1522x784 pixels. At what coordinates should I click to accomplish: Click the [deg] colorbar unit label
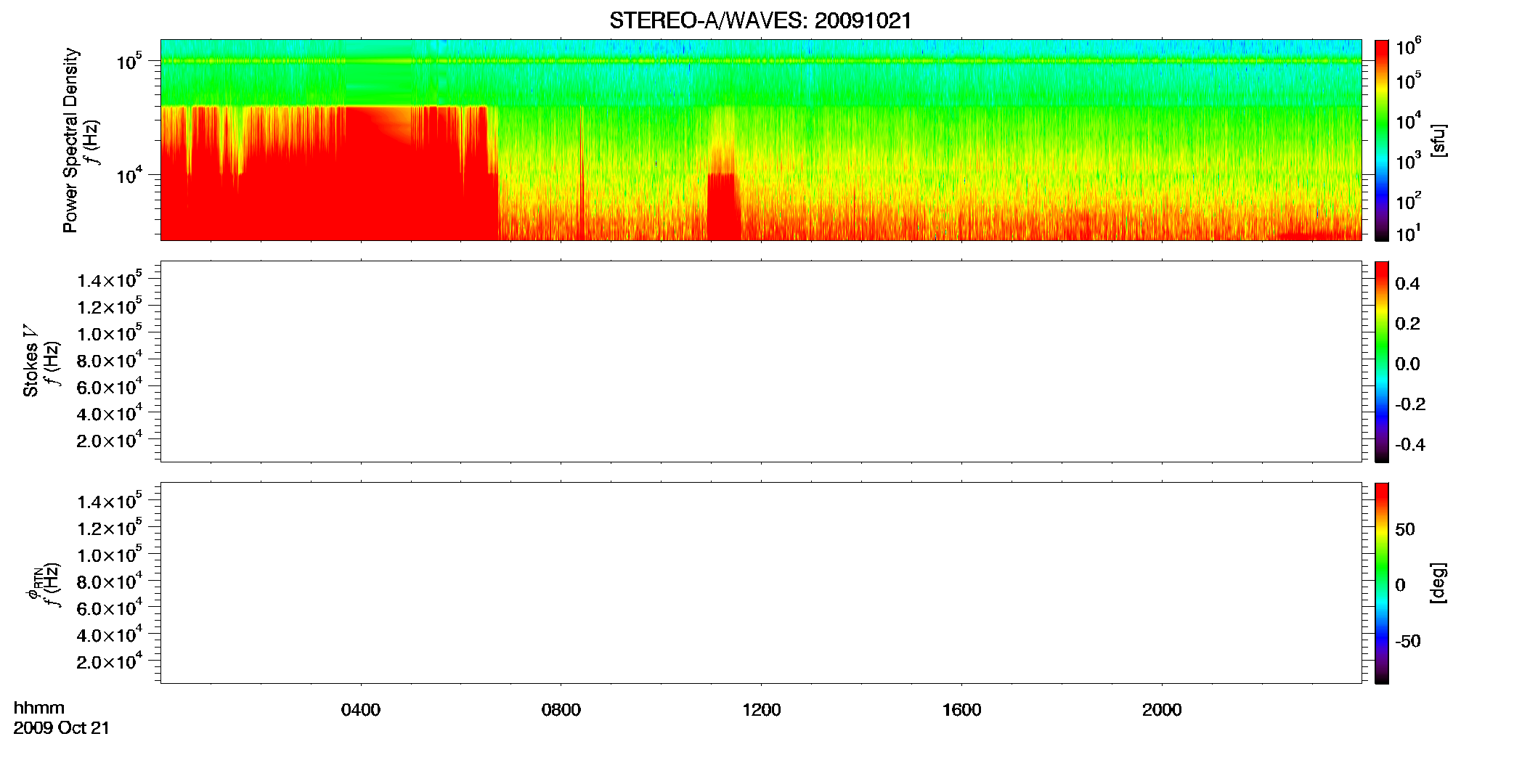coord(1438,583)
